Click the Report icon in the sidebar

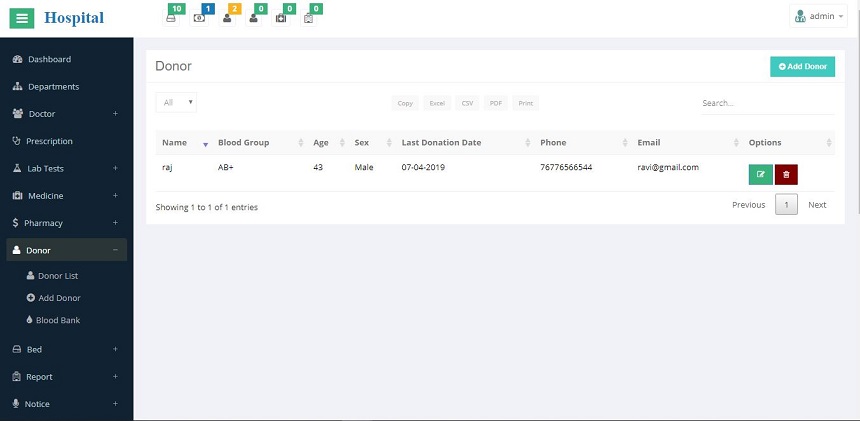[16, 377]
